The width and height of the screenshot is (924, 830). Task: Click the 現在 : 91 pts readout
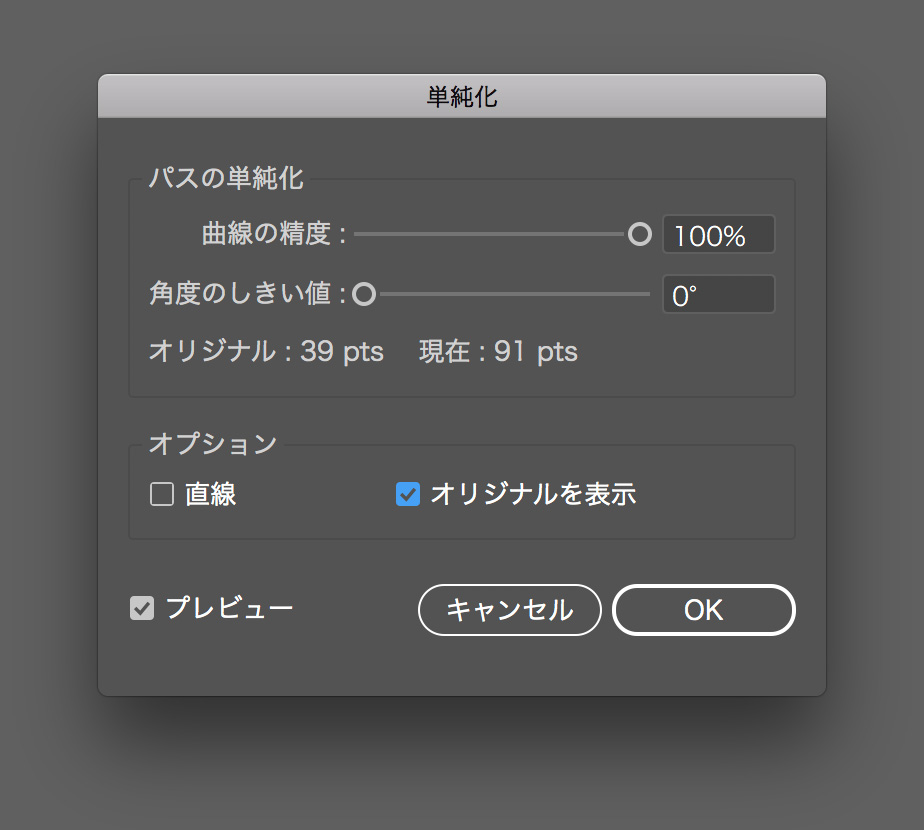pyautogui.click(x=499, y=351)
